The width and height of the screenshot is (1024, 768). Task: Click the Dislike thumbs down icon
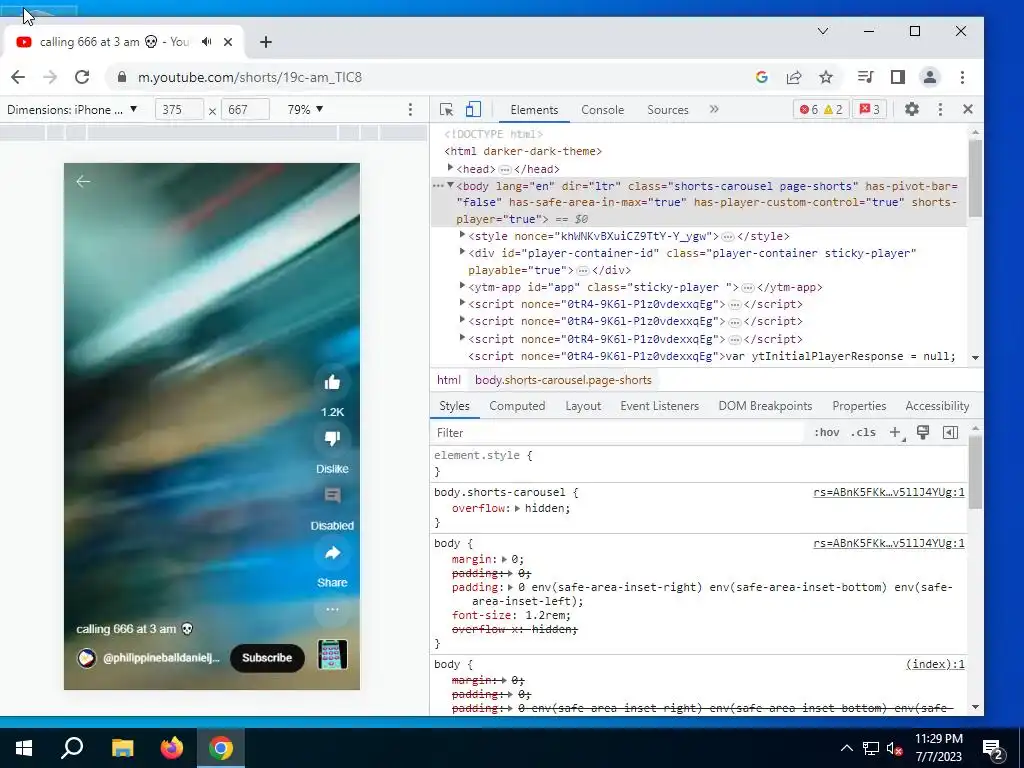[332, 439]
